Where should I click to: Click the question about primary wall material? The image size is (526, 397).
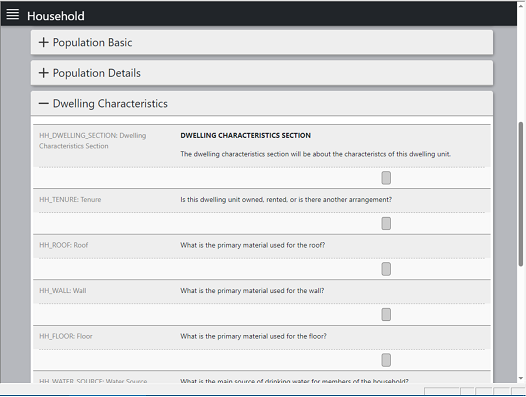252,291
